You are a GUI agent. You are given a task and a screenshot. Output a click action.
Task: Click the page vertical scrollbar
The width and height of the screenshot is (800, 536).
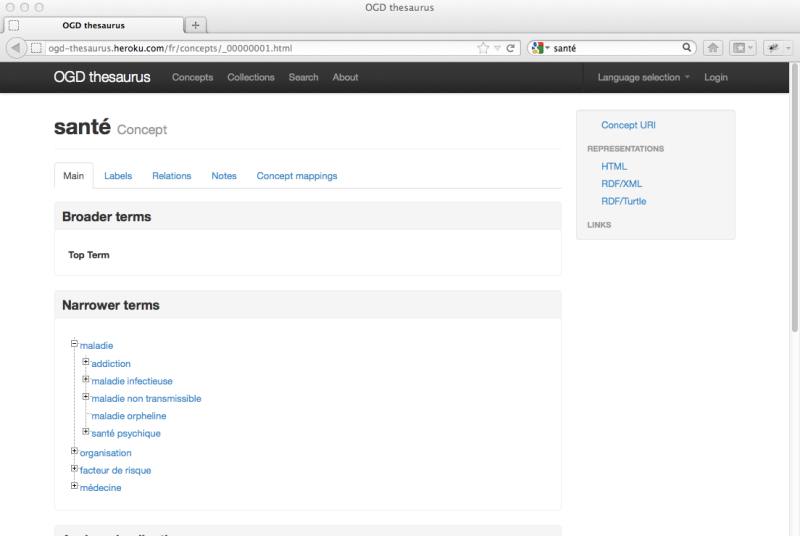pos(794,198)
